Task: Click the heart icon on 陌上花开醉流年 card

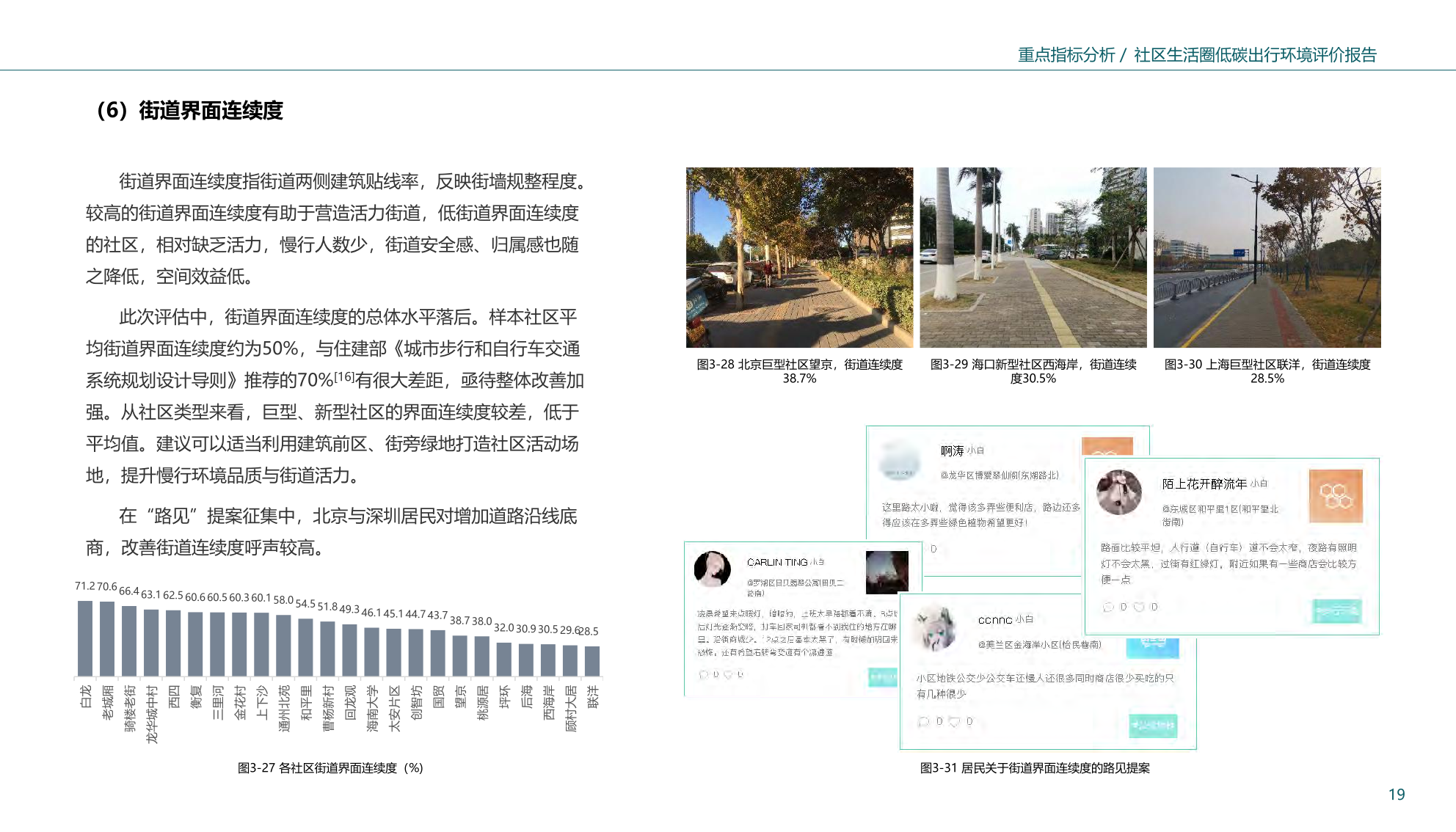Action: (x=1139, y=607)
